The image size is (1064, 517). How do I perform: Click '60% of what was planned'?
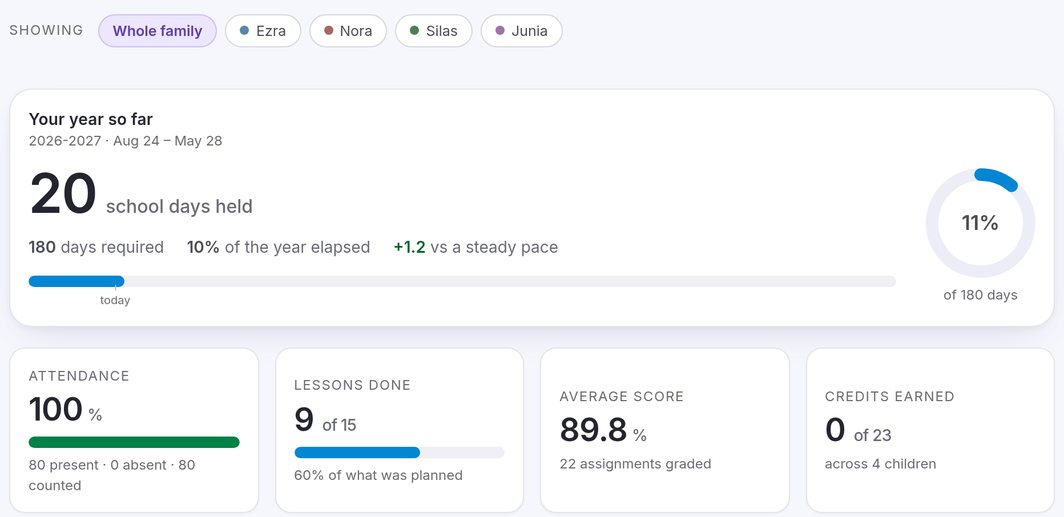pos(379,475)
